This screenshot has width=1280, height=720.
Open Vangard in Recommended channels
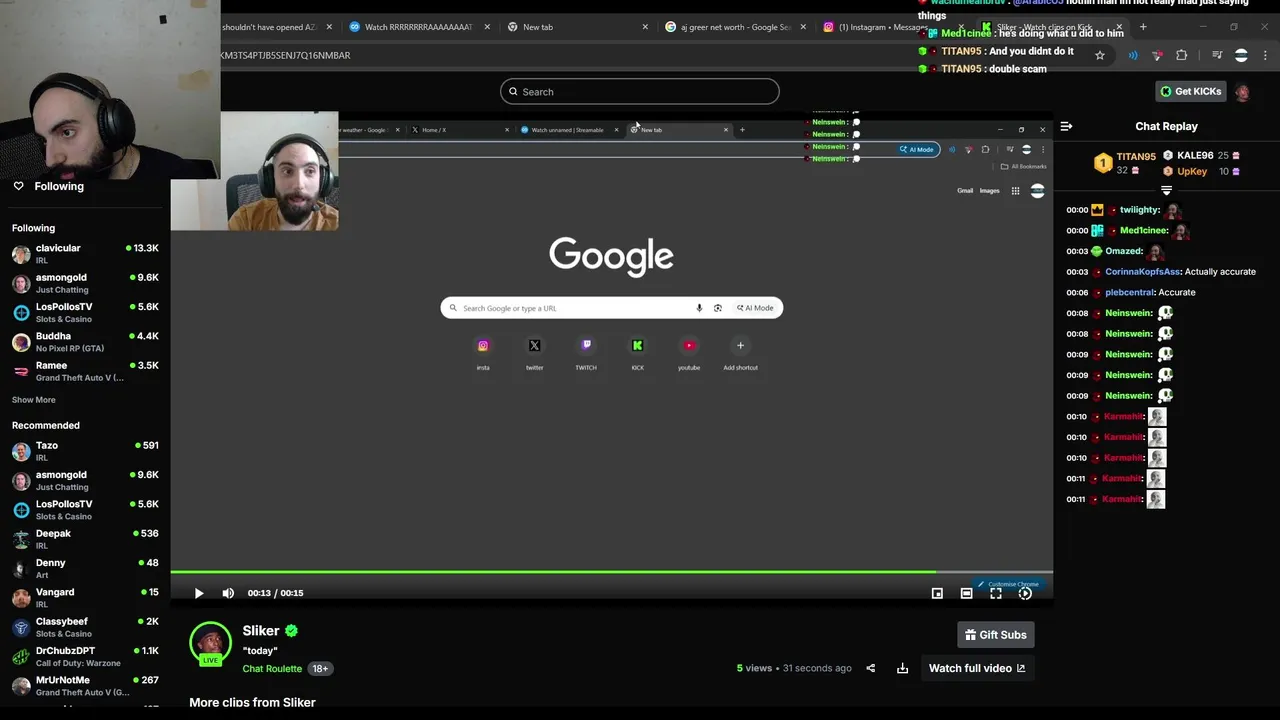click(x=85, y=598)
